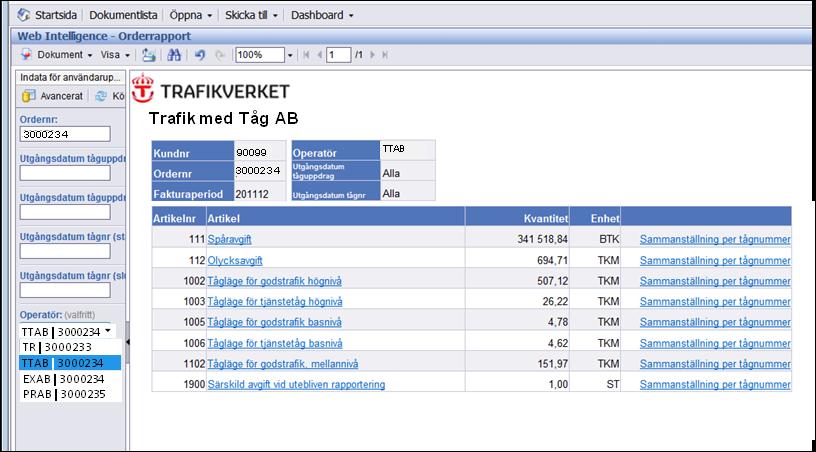Click the Kundnr value 90099
The width and height of the screenshot is (816, 452).
pos(251,152)
